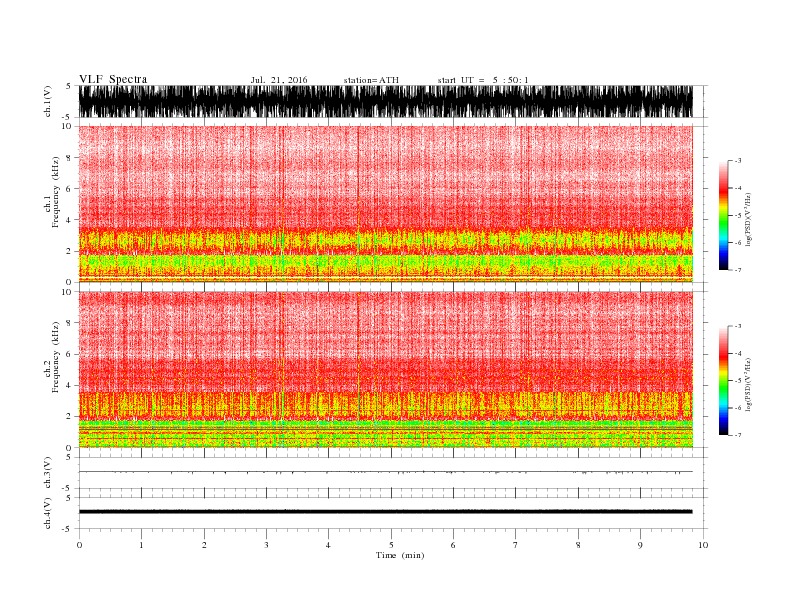Image resolution: width=792 pixels, height=612 pixels.
Task: Click the thin ch.3 voltage trace line
Action: tap(385, 472)
